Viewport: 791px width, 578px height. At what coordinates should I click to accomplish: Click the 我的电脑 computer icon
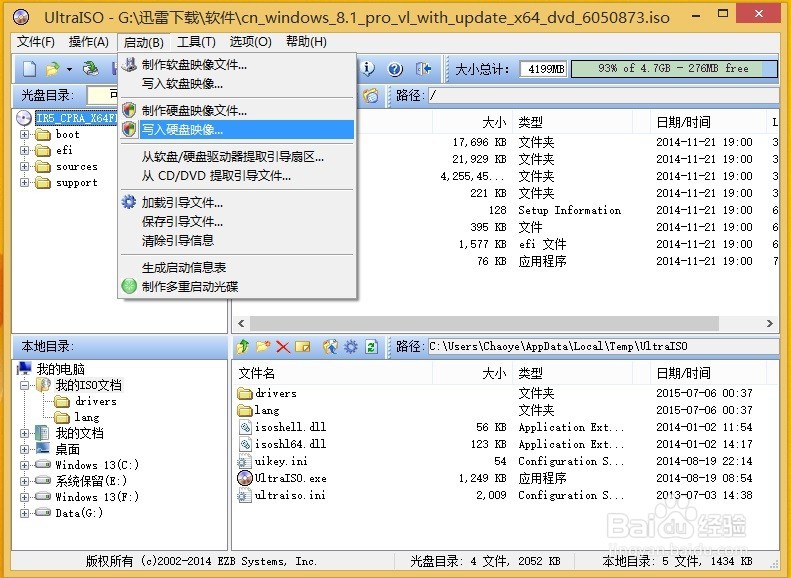click(24, 369)
